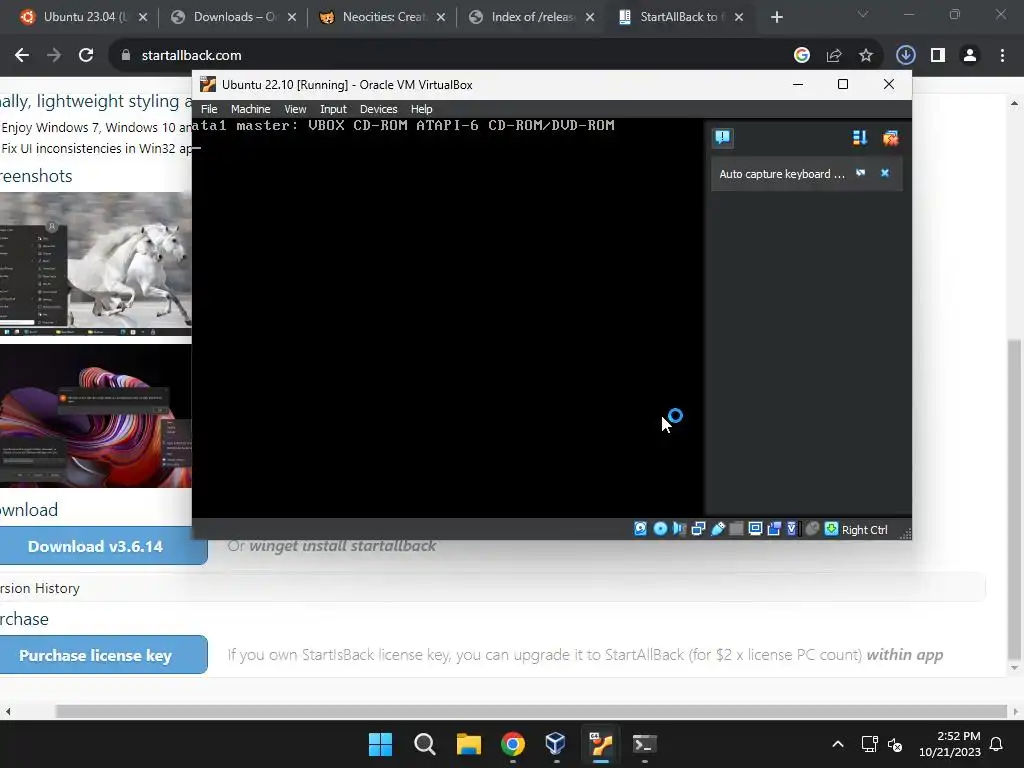
Task: Open the Windows Start menu
Action: click(380, 744)
